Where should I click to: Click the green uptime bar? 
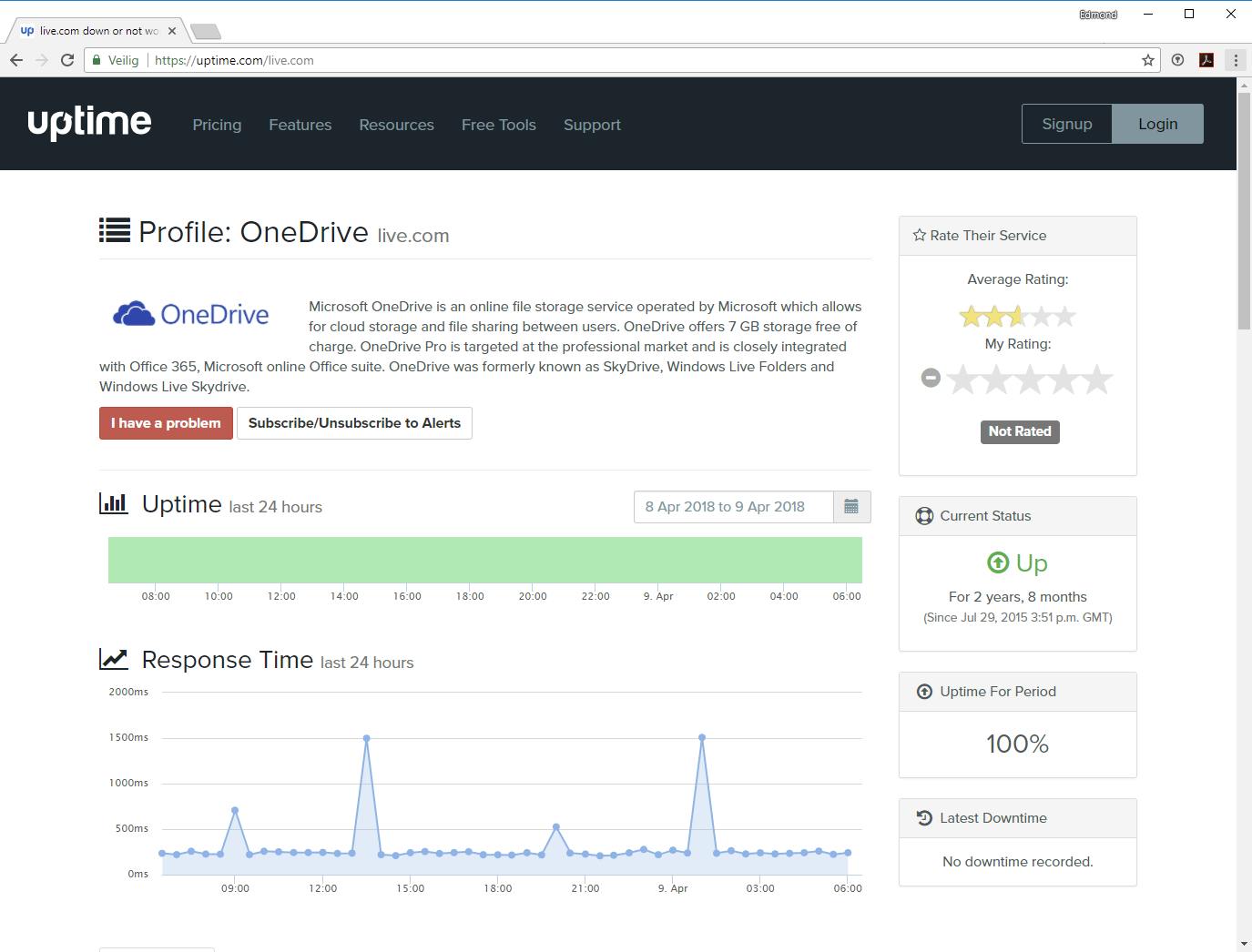click(485, 560)
